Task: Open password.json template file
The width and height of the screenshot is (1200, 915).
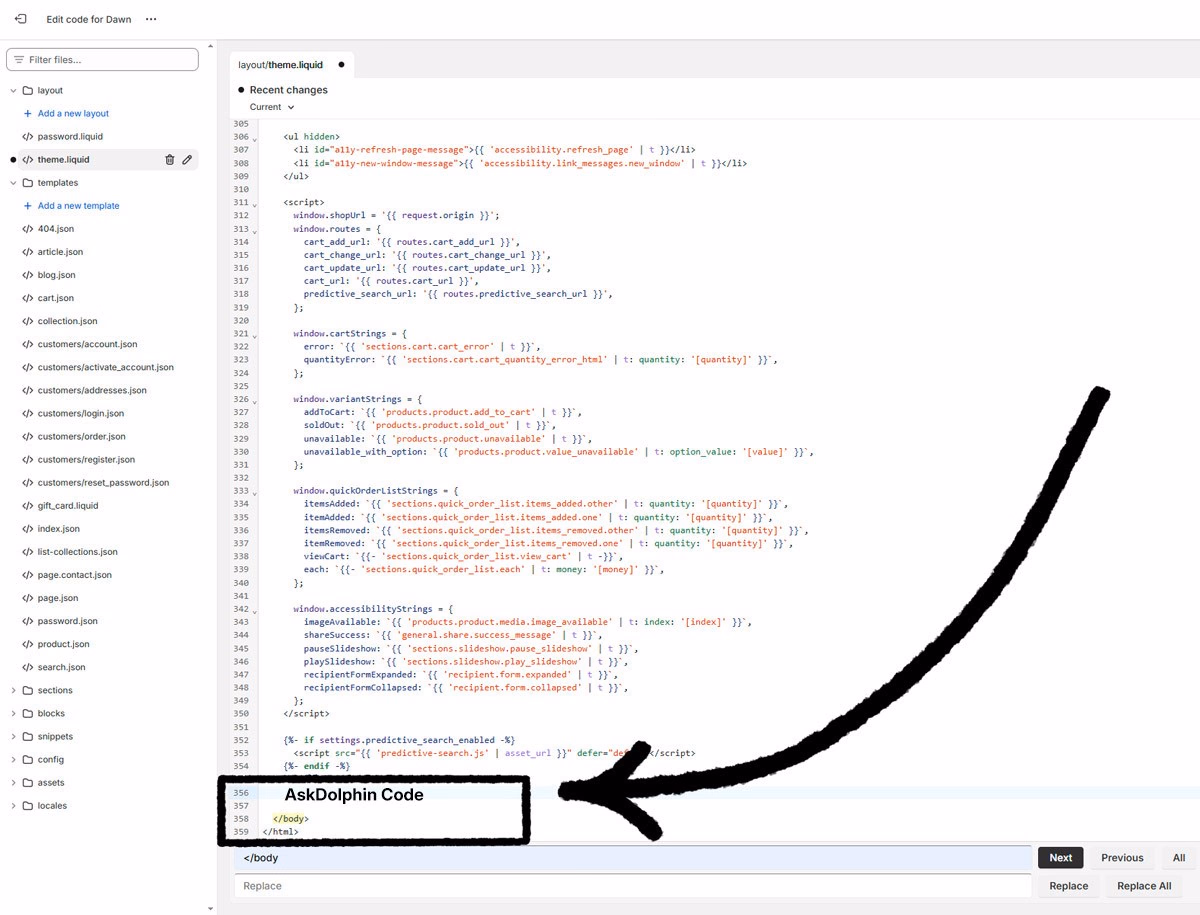Action: tap(68, 619)
